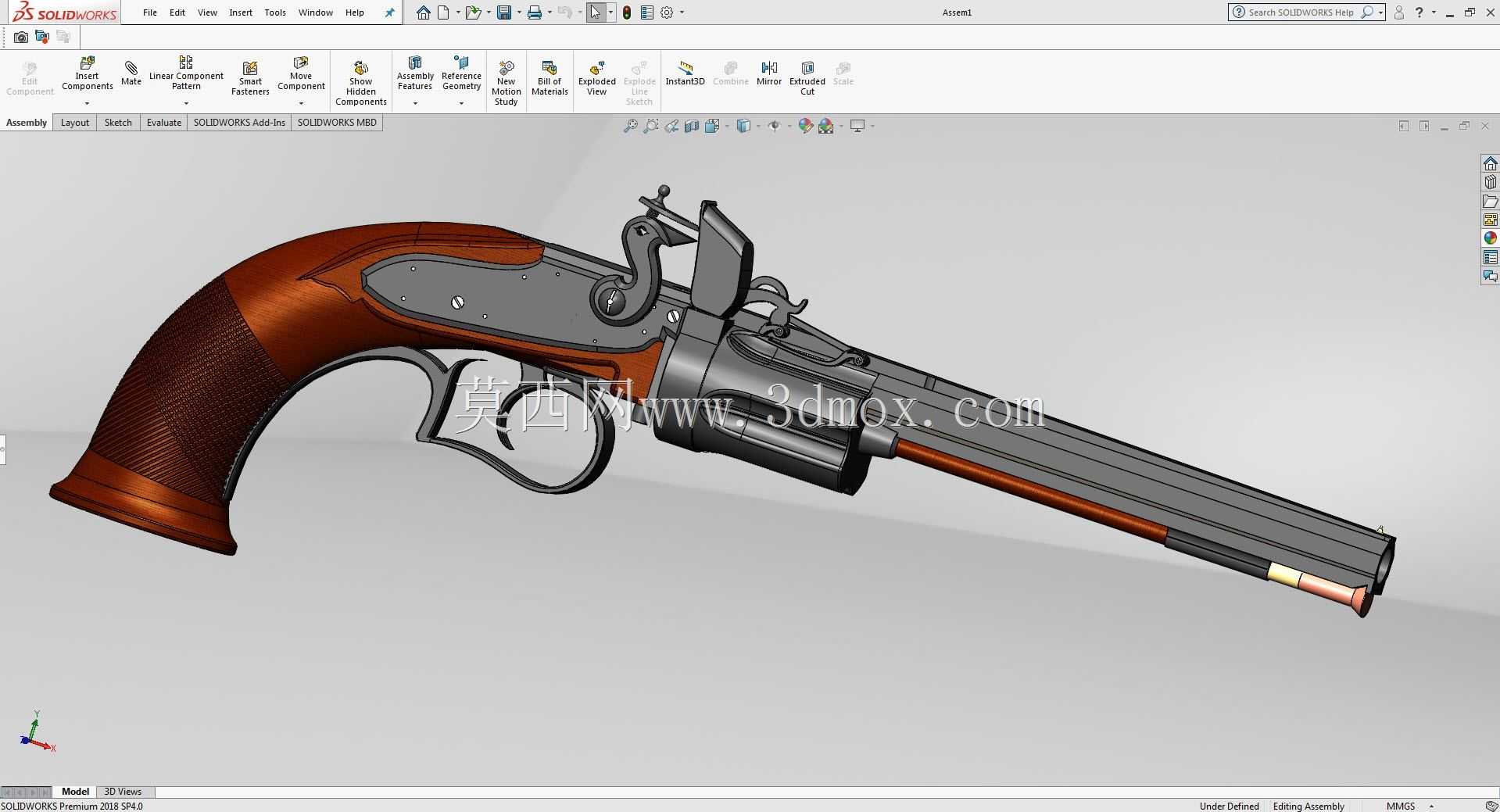Open SOLIDWORKS Resources task pane tab
Screen dimensions: 1500x812
(x=1490, y=163)
